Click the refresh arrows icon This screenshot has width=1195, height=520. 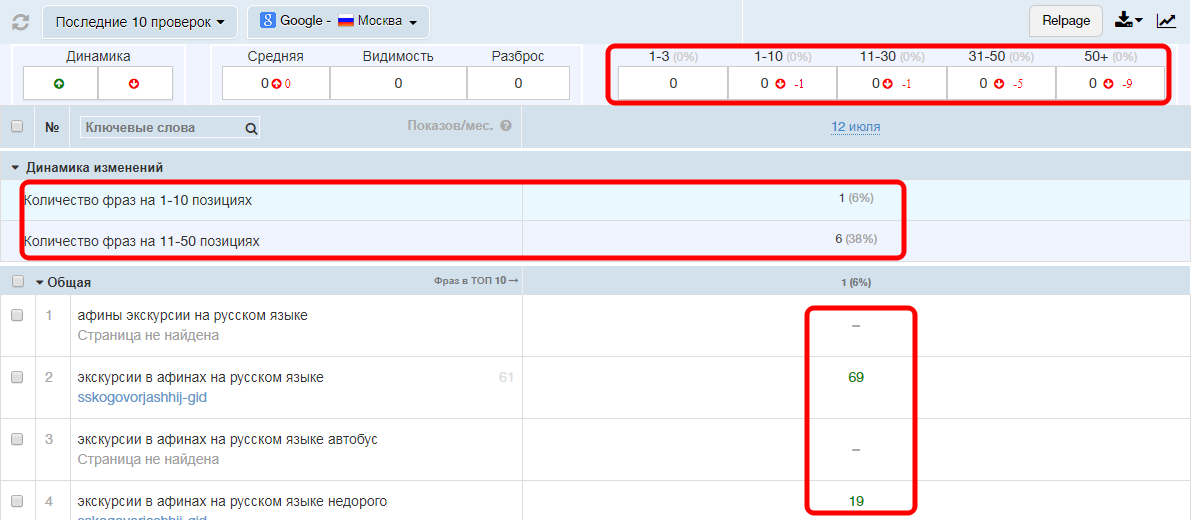click(20, 21)
